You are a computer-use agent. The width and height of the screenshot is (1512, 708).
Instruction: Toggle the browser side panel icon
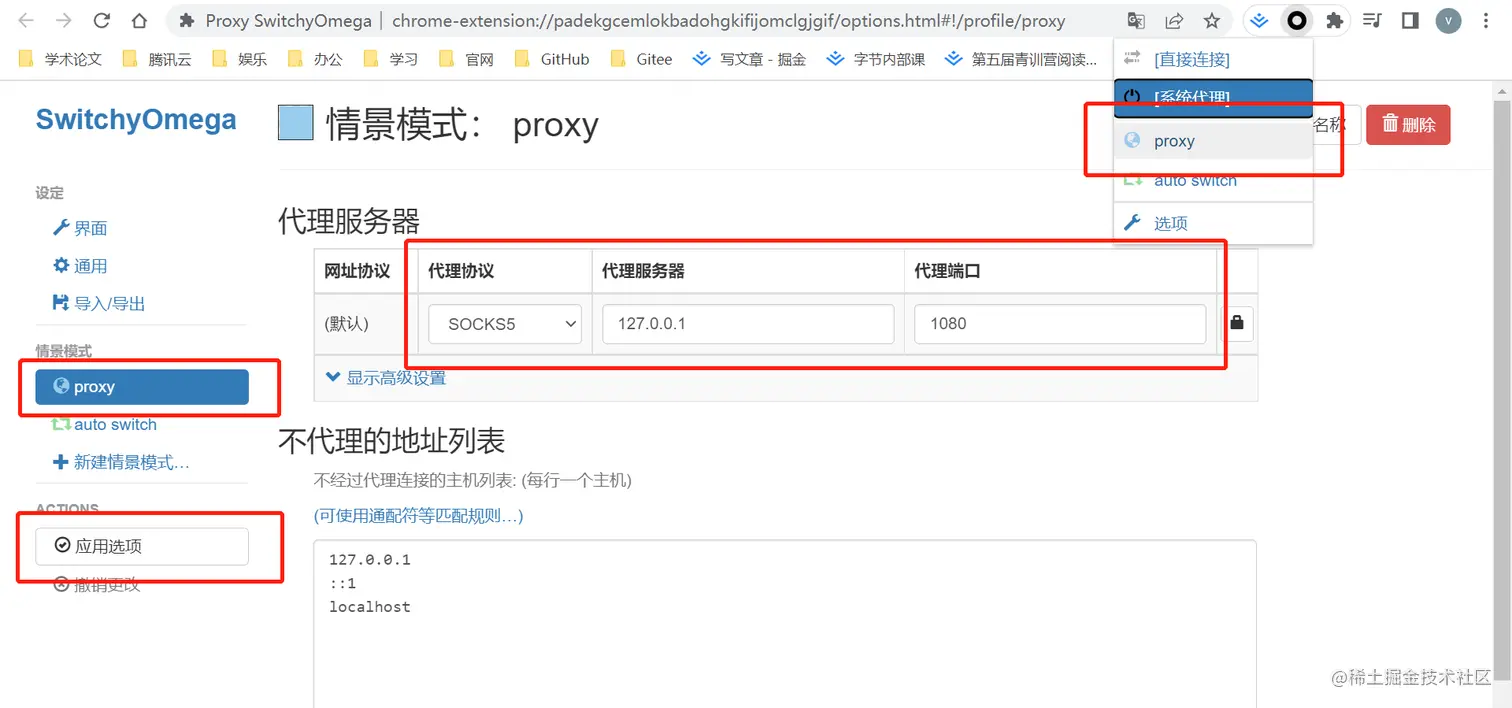(x=1410, y=20)
